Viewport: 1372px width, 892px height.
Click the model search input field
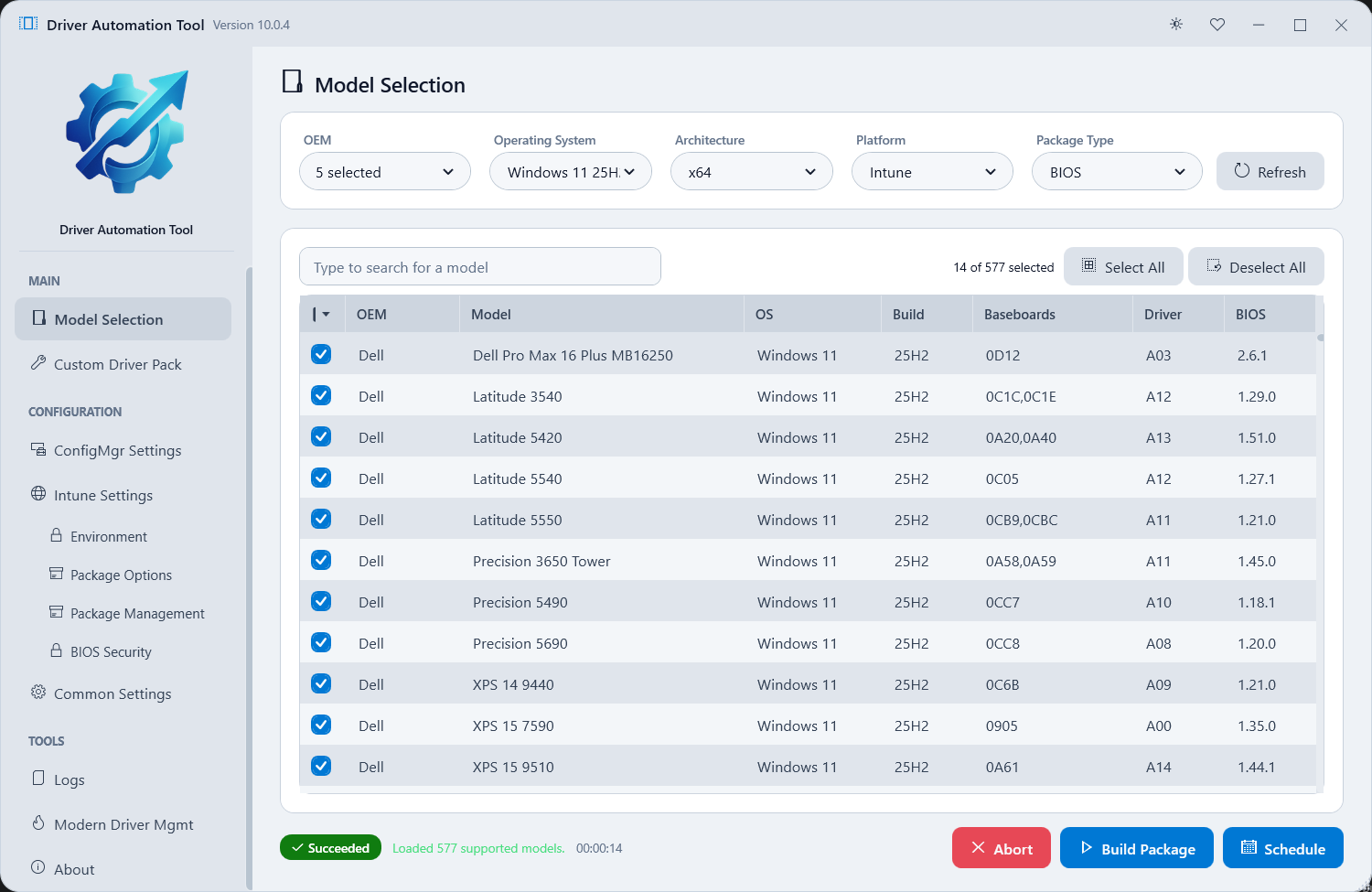pos(480,266)
